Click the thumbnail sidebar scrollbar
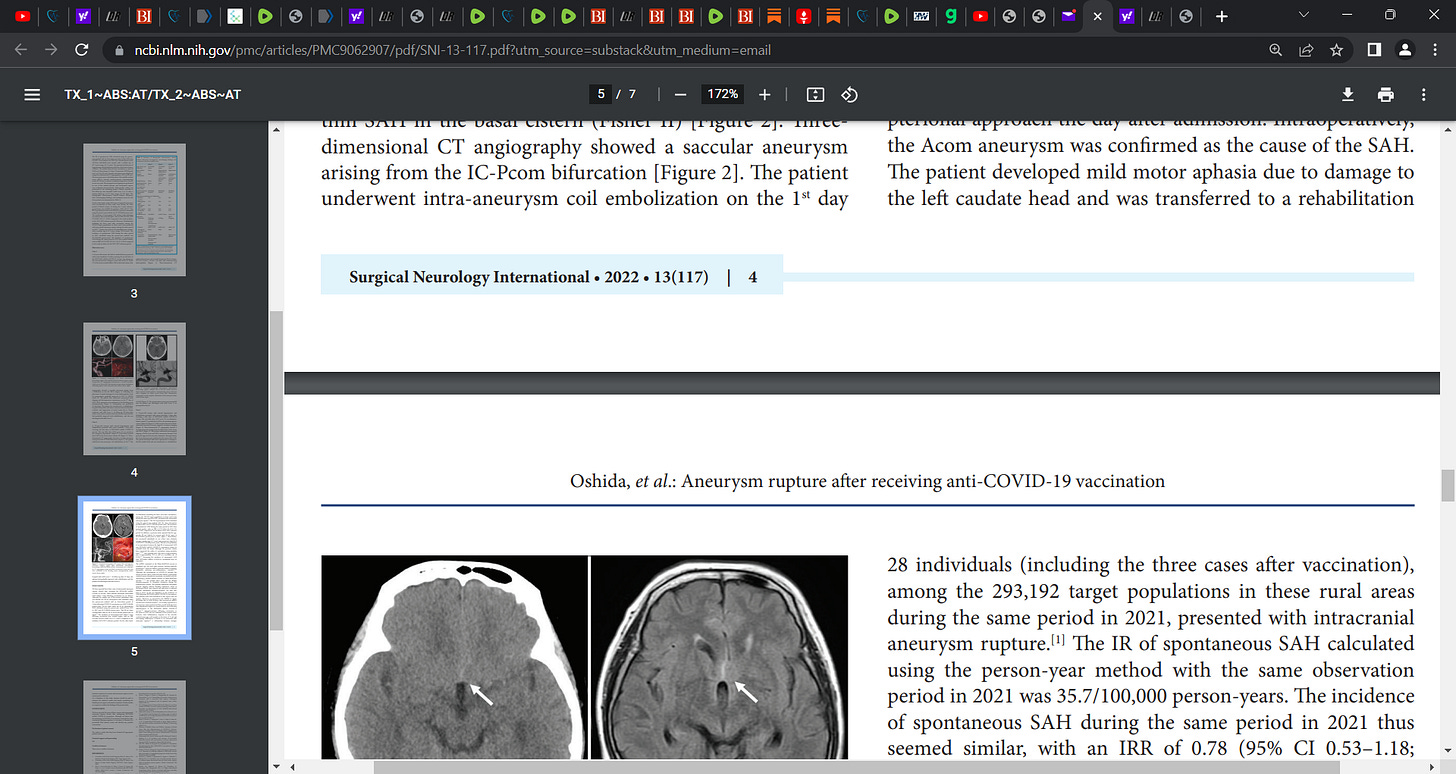The height and width of the screenshot is (774, 1456). [x=276, y=470]
